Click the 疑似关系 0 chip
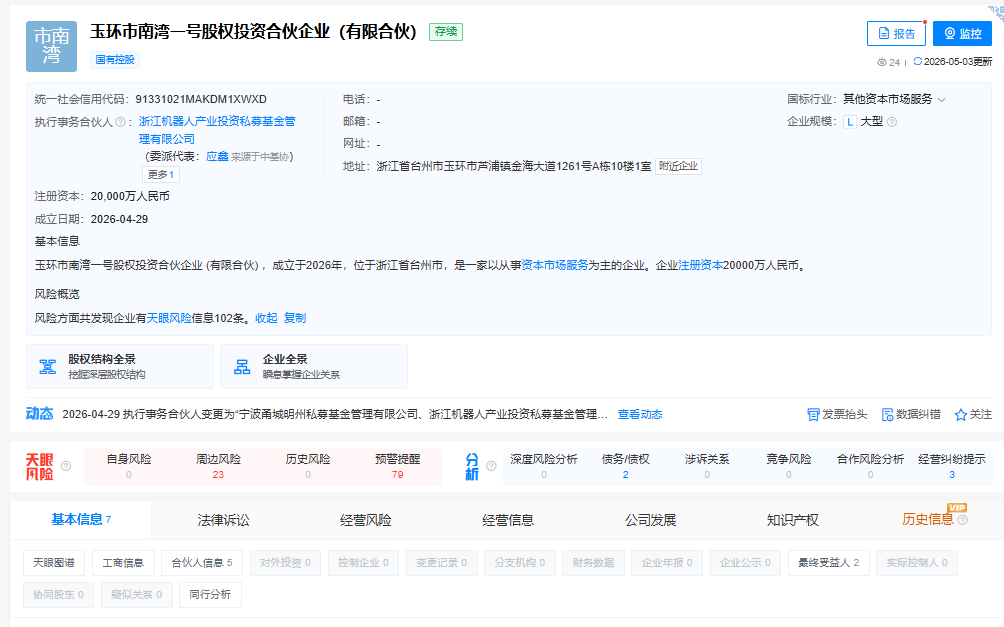The width and height of the screenshot is (1004, 627). pos(136,595)
